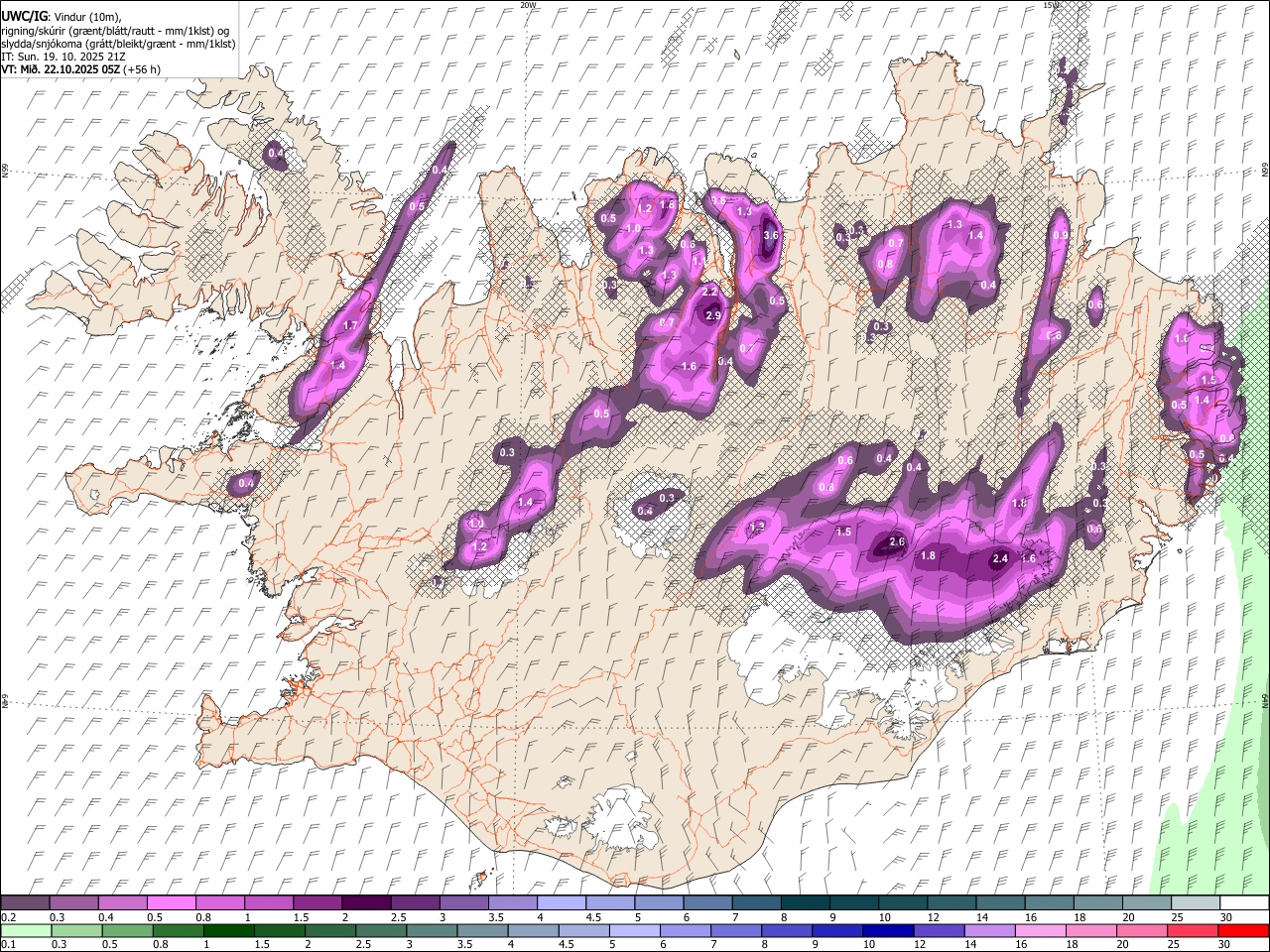Select the bright pink swatch between 0.5 and 0.8
The image size is (1270, 952).
(x=171, y=902)
